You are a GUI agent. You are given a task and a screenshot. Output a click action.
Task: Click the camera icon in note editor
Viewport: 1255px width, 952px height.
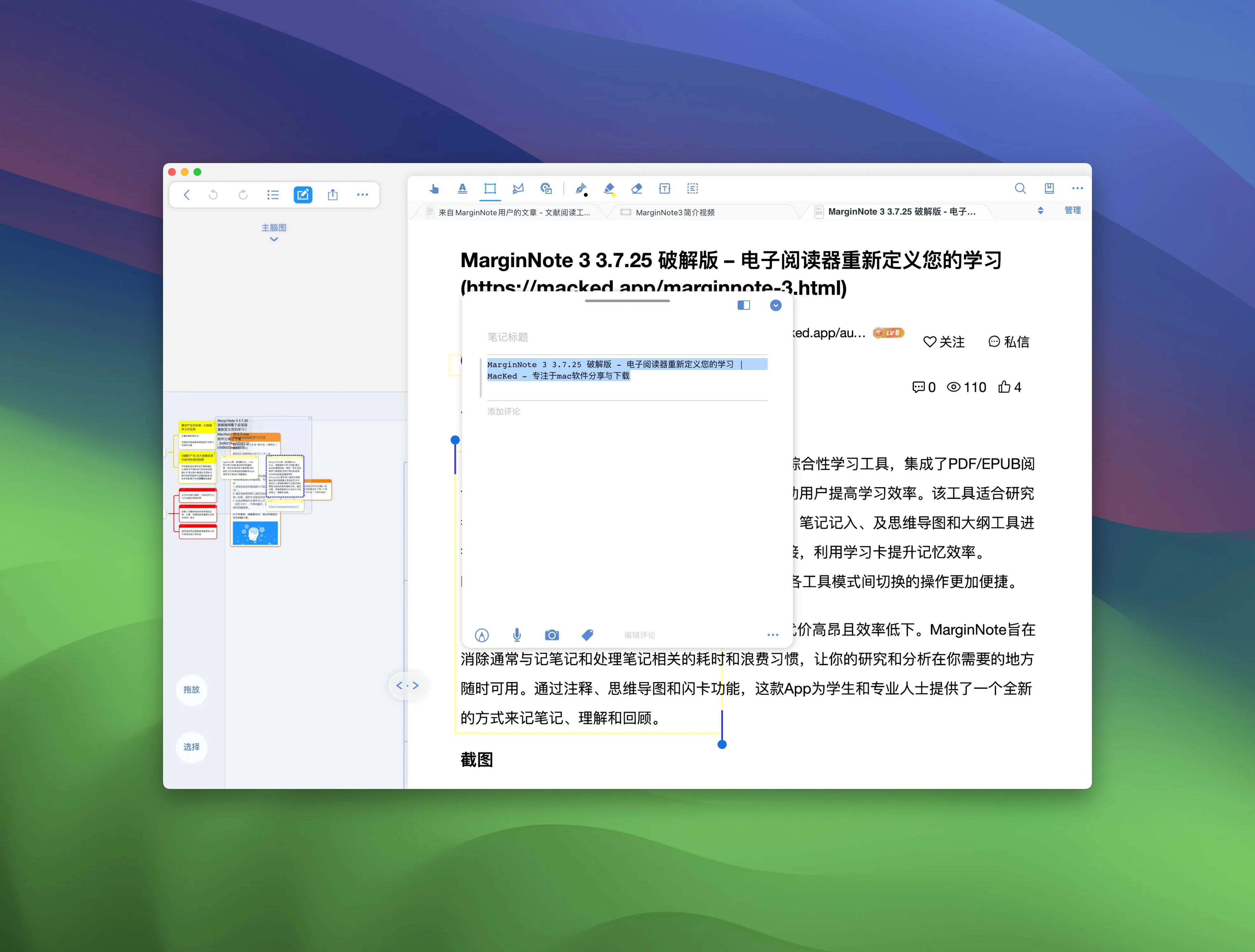tap(552, 635)
